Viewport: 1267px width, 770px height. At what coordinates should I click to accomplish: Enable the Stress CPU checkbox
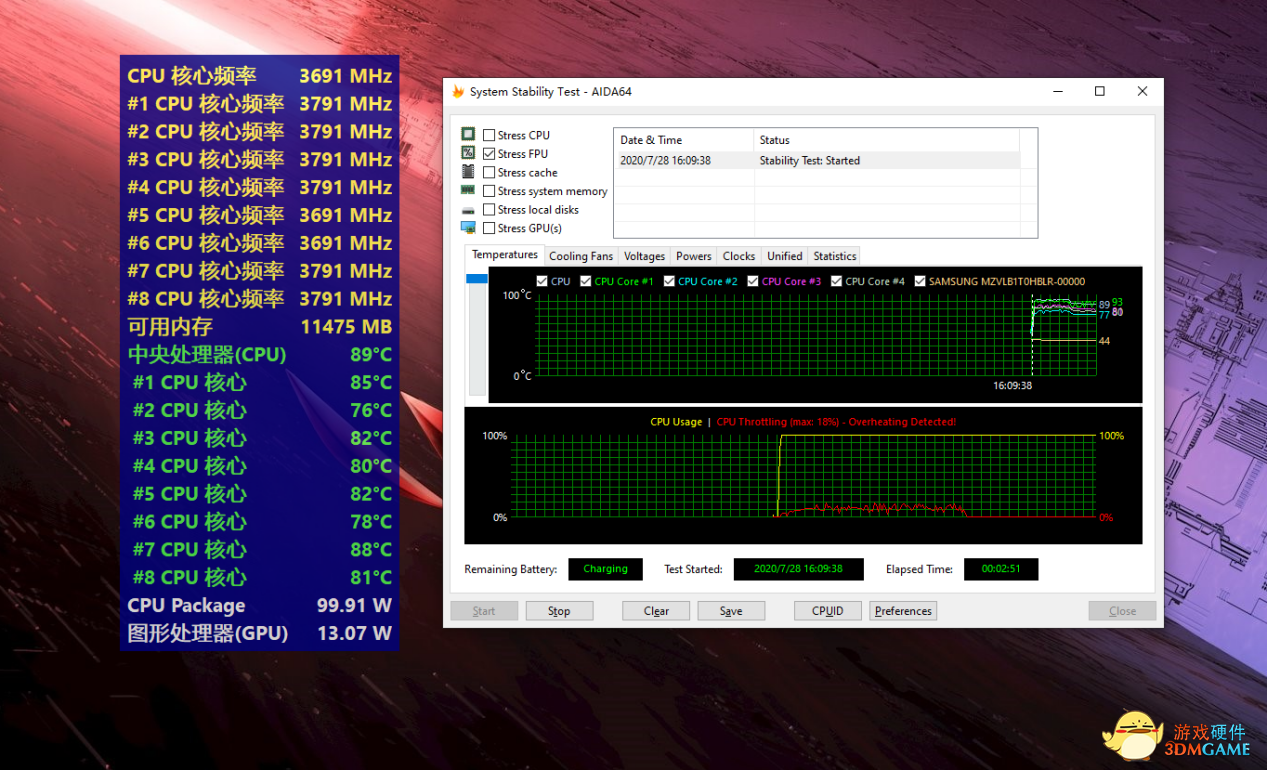click(489, 136)
